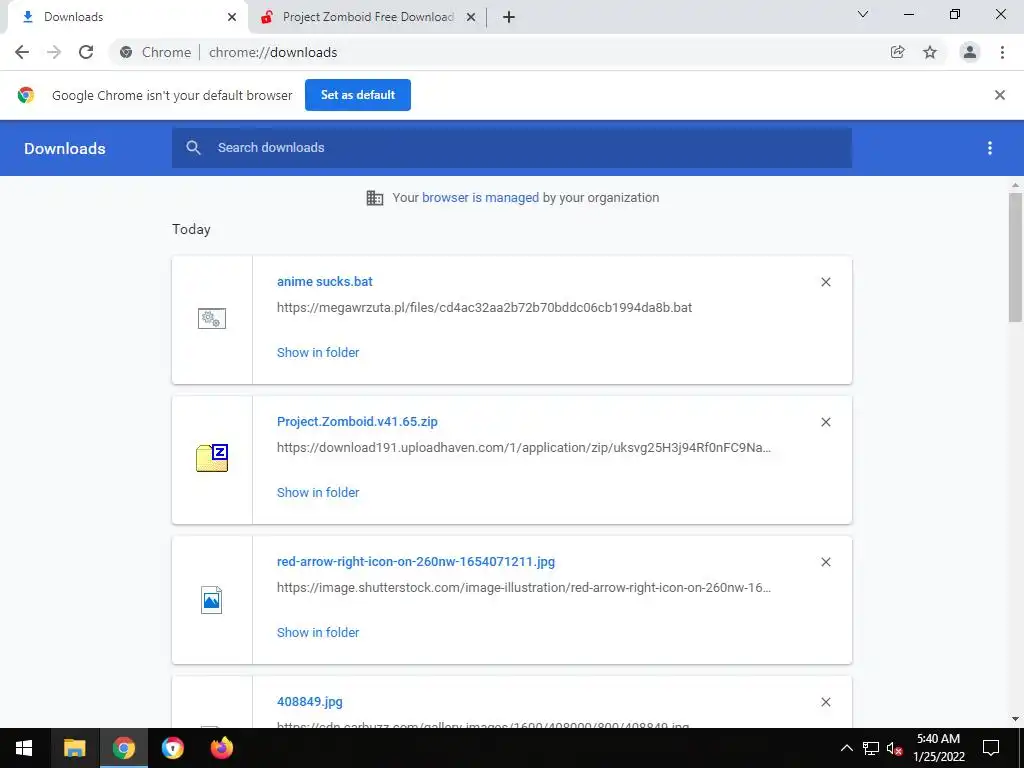Bookmark this page with the star icon
This screenshot has height=768, width=1024.
coord(930,52)
